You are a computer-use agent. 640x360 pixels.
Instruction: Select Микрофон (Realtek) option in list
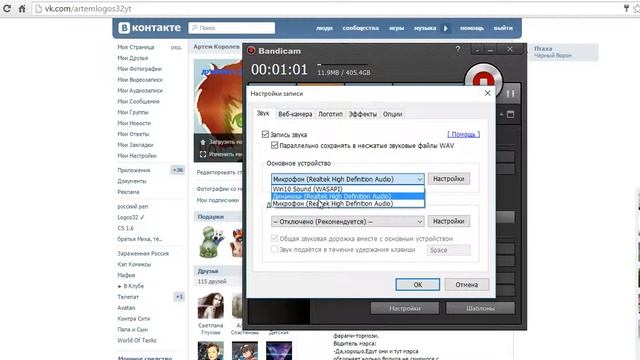[x=348, y=204]
